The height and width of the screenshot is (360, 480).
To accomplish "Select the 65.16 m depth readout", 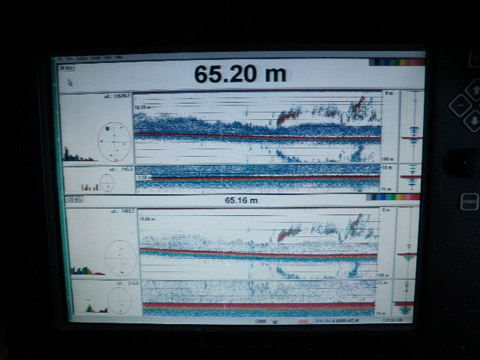I will [241, 200].
